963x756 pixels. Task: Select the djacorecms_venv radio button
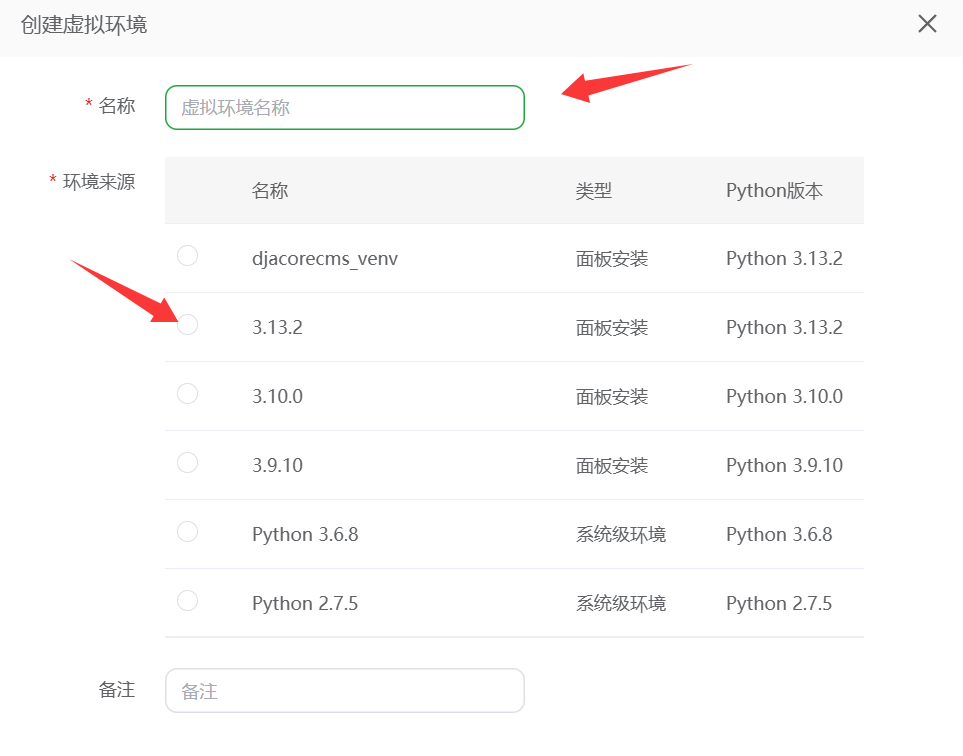[187, 256]
